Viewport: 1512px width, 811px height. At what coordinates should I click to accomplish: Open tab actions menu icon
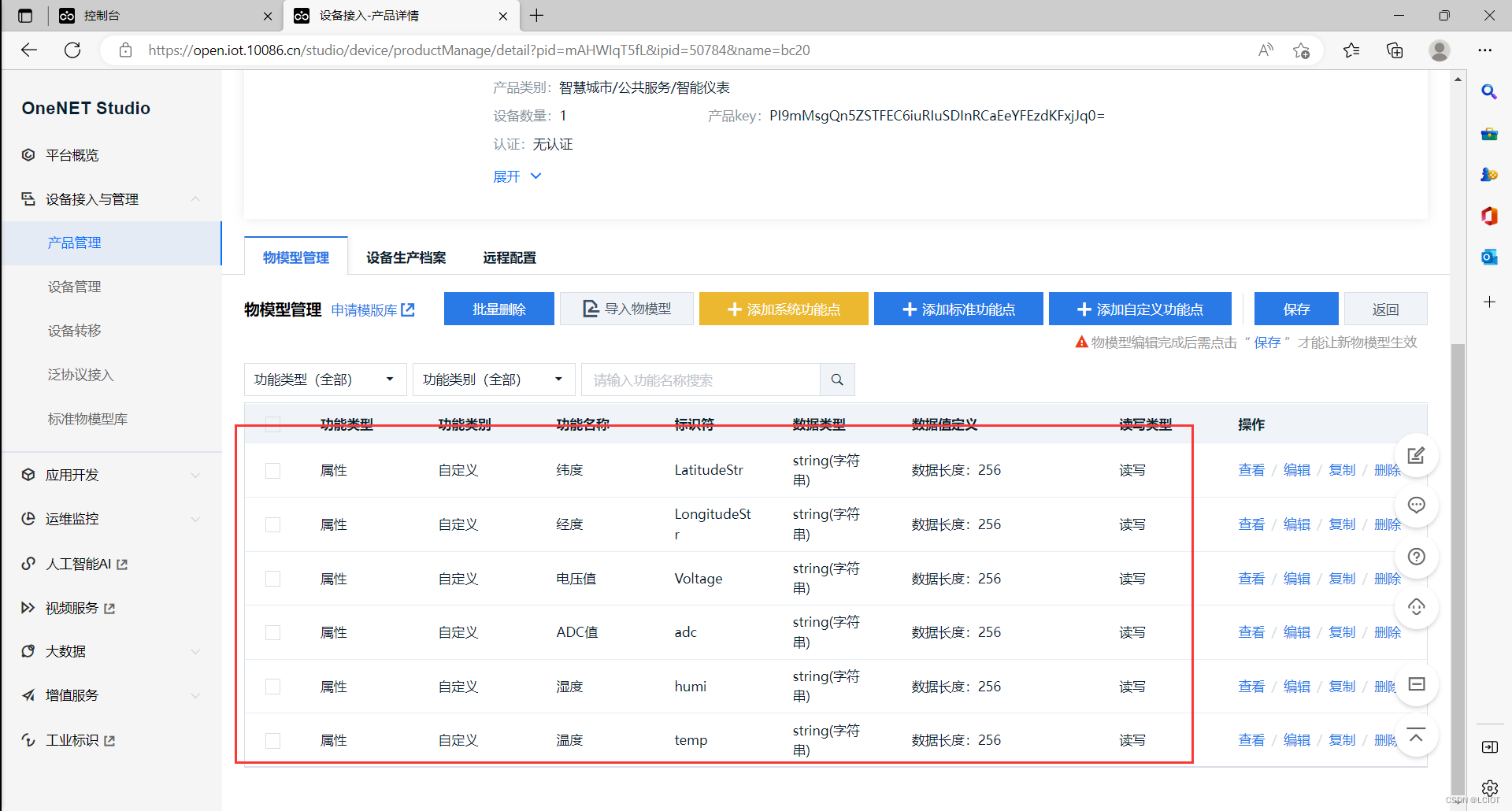click(x=25, y=16)
